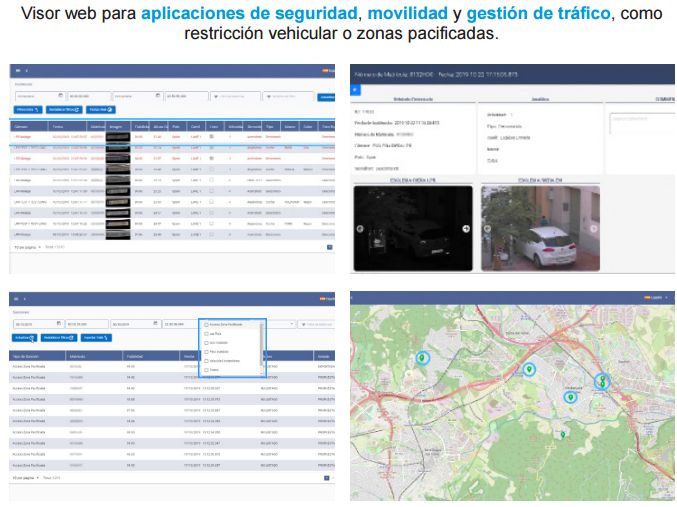Select the leftmost green map marker
The height and width of the screenshot is (507, 677).
point(422,358)
